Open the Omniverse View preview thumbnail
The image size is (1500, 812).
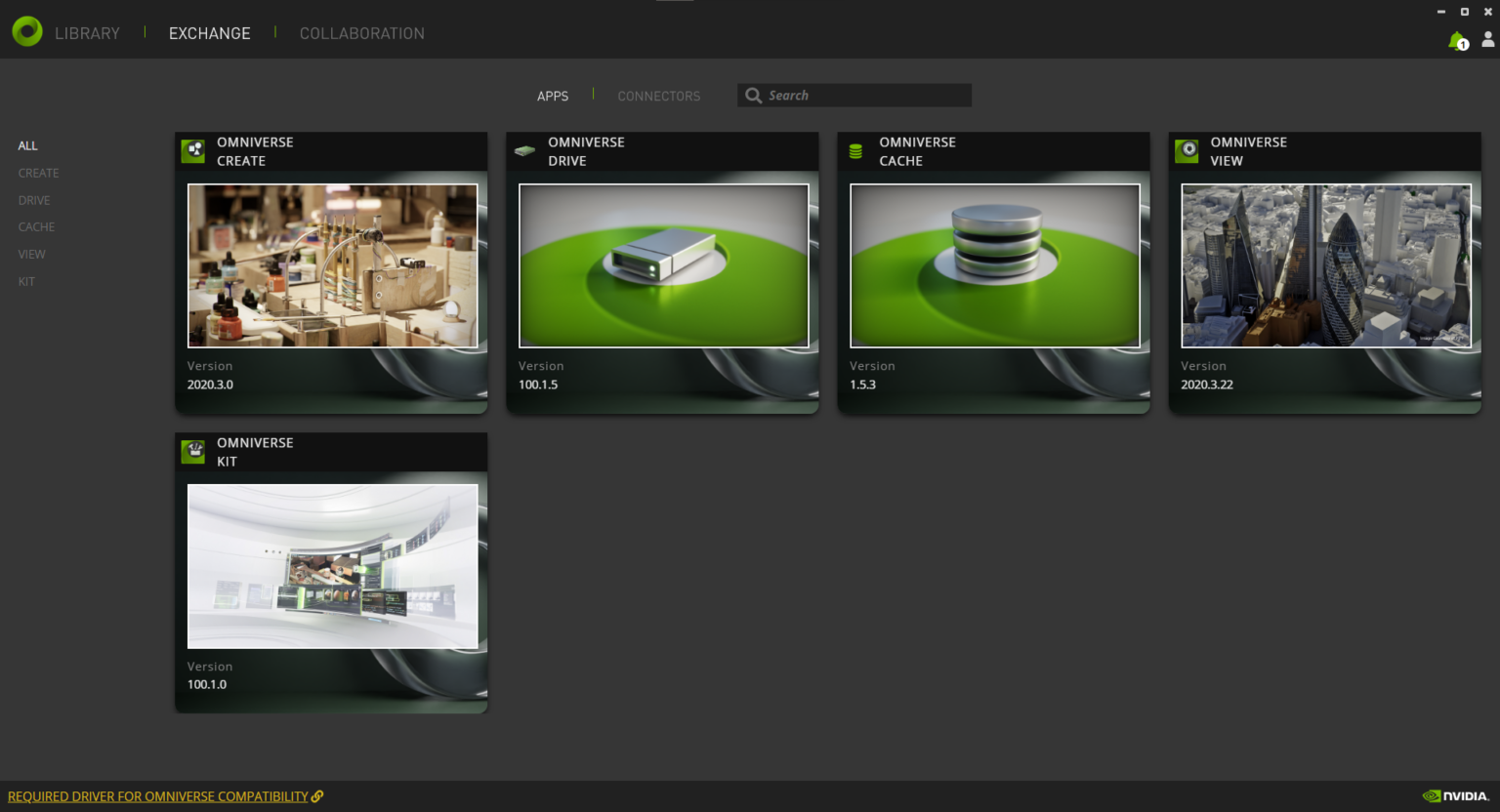pyautogui.click(x=1324, y=264)
